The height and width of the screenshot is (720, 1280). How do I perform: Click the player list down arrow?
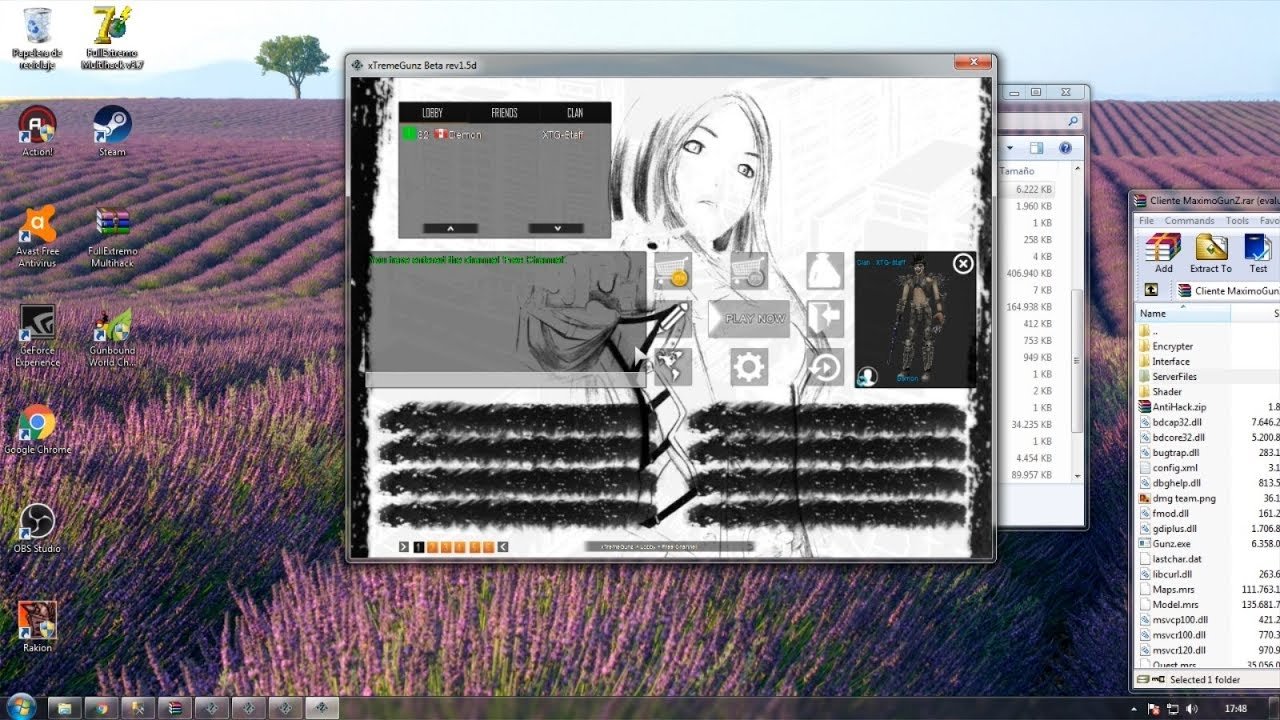(x=556, y=228)
